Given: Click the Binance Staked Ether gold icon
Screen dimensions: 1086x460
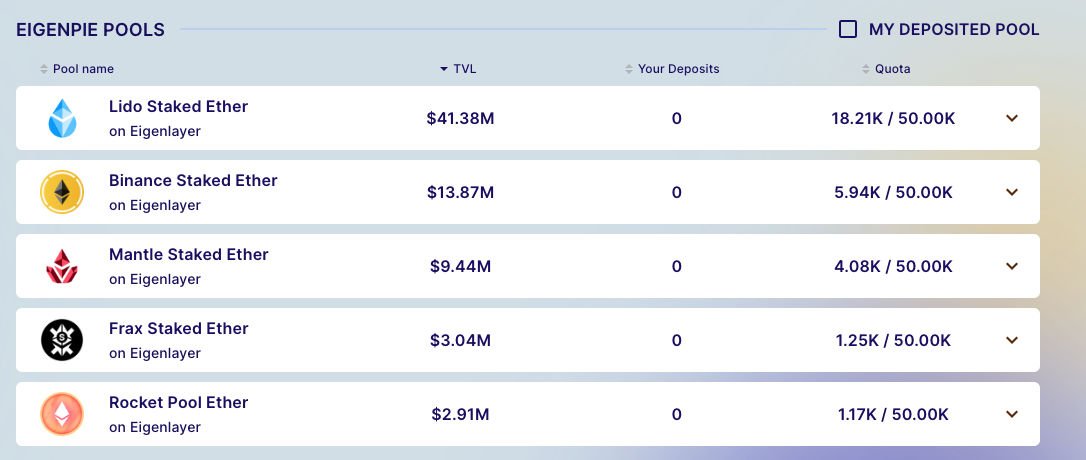Looking at the screenshot, I should [x=62, y=193].
